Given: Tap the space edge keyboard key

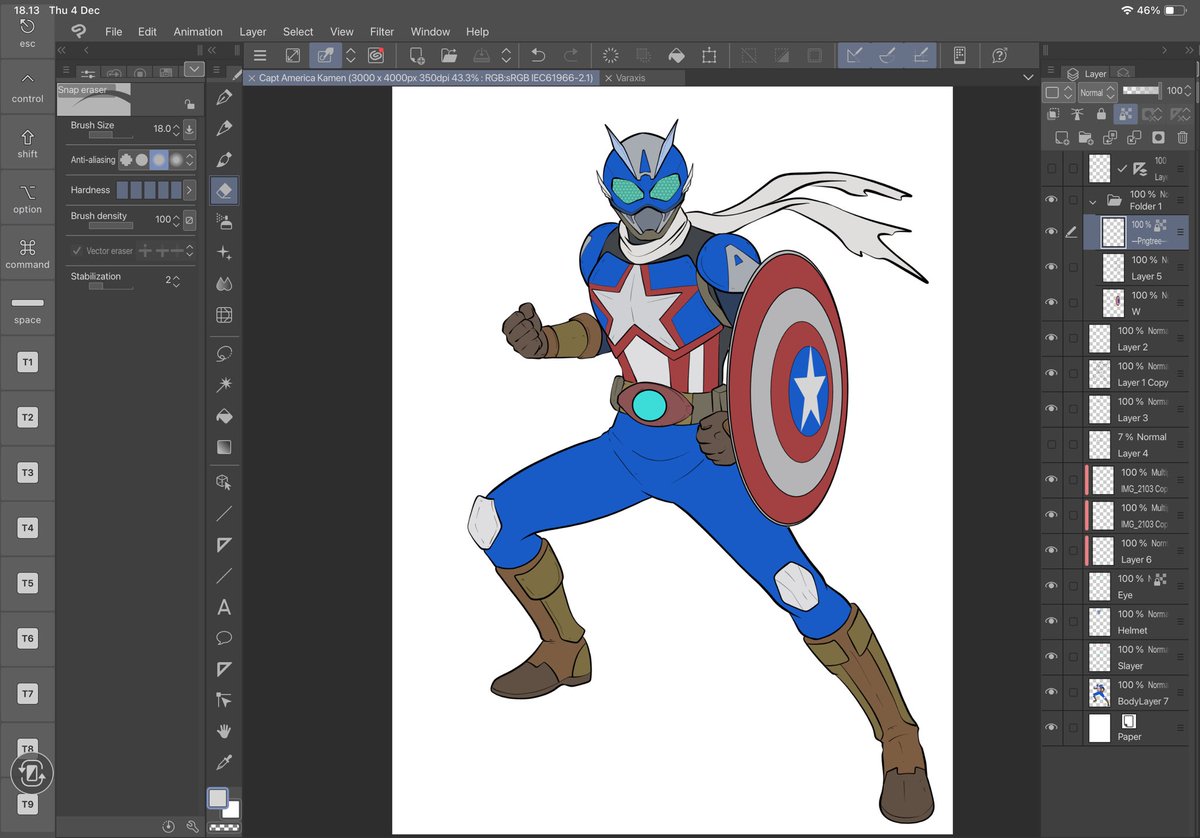Looking at the screenshot, I should click(x=27, y=309).
